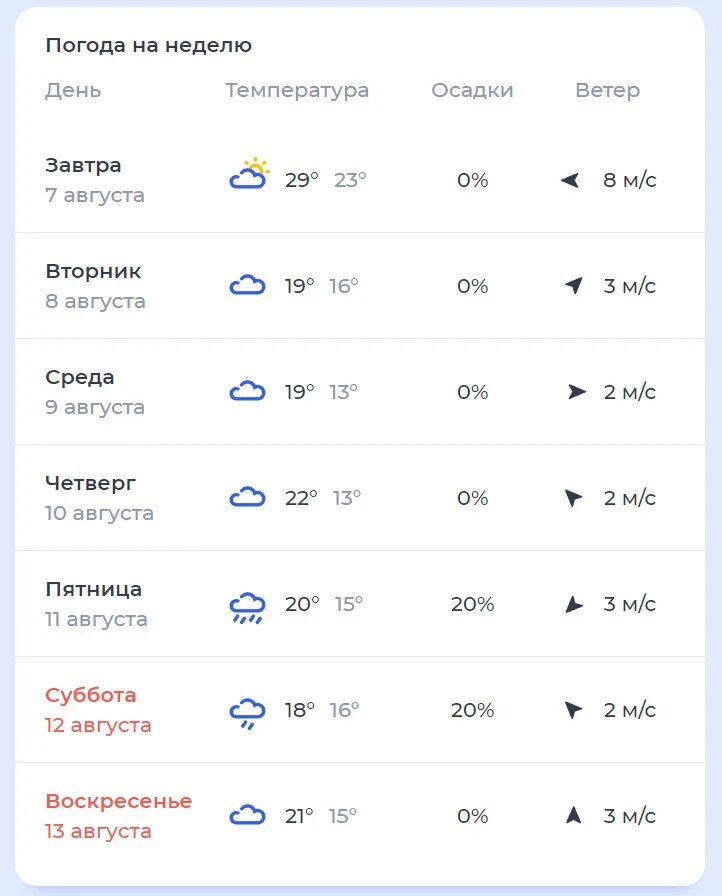Click the Погода на неделю title
Screen dimensions: 722x896
click(148, 45)
